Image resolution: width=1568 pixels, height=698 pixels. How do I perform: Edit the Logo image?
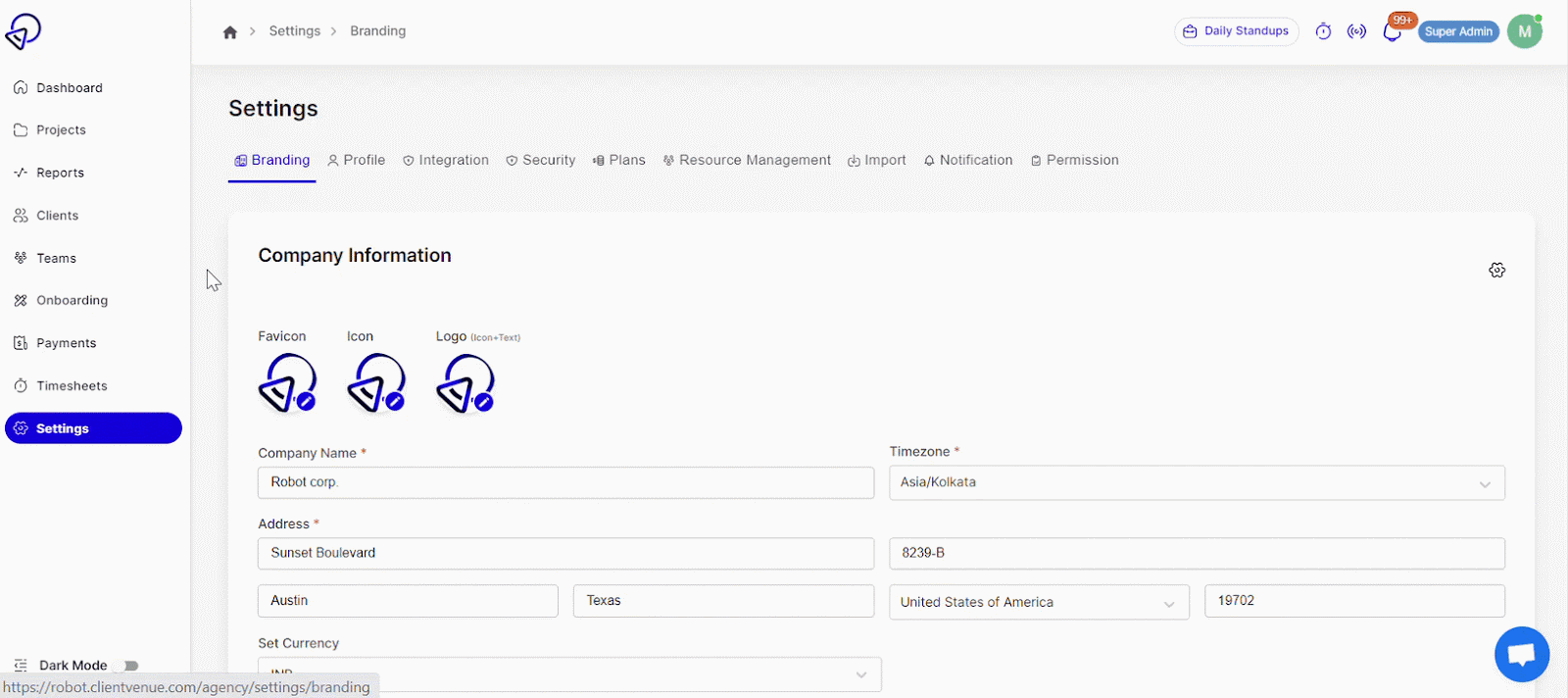[x=484, y=401]
